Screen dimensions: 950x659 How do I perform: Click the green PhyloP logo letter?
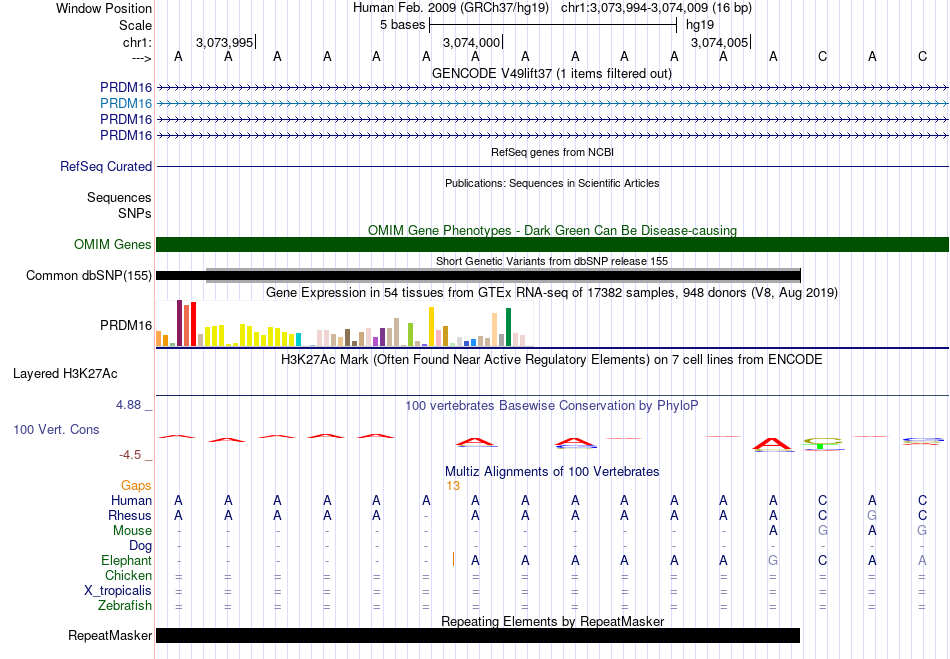click(x=822, y=444)
